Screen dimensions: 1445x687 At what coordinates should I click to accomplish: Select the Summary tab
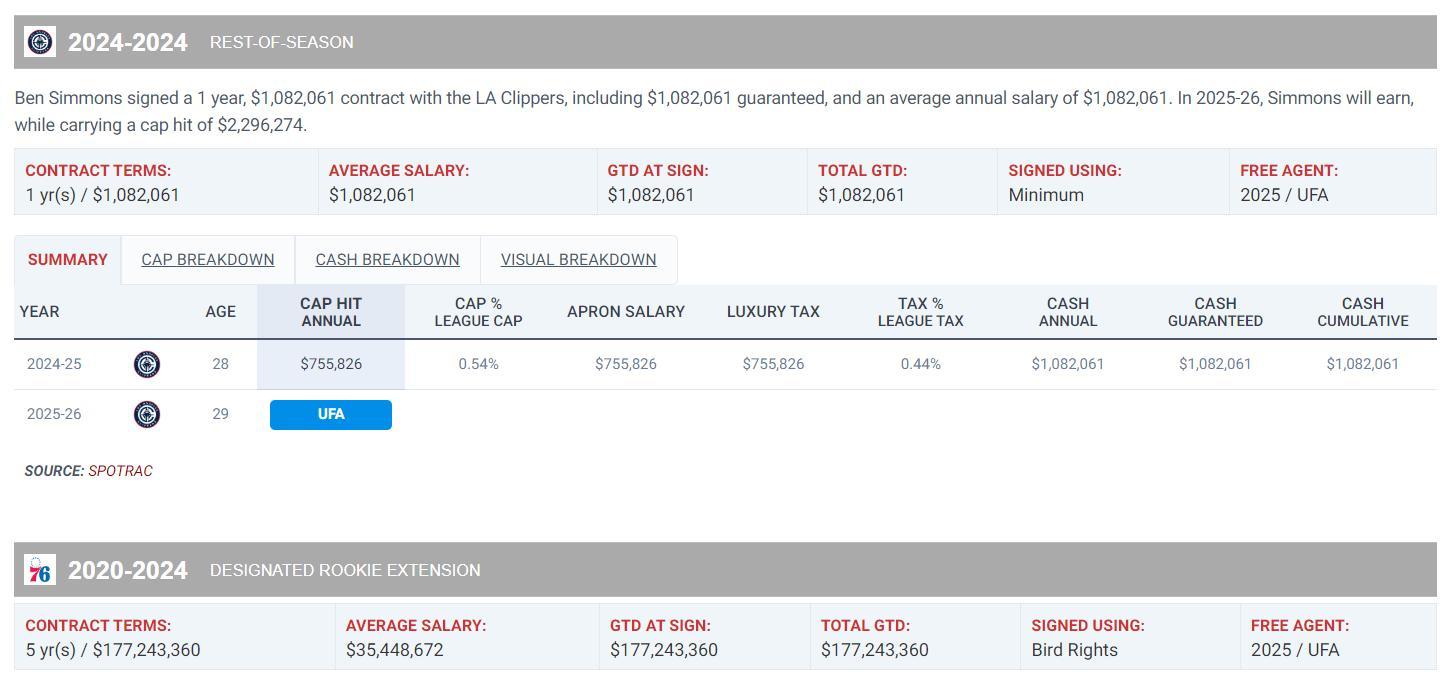click(68, 260)
